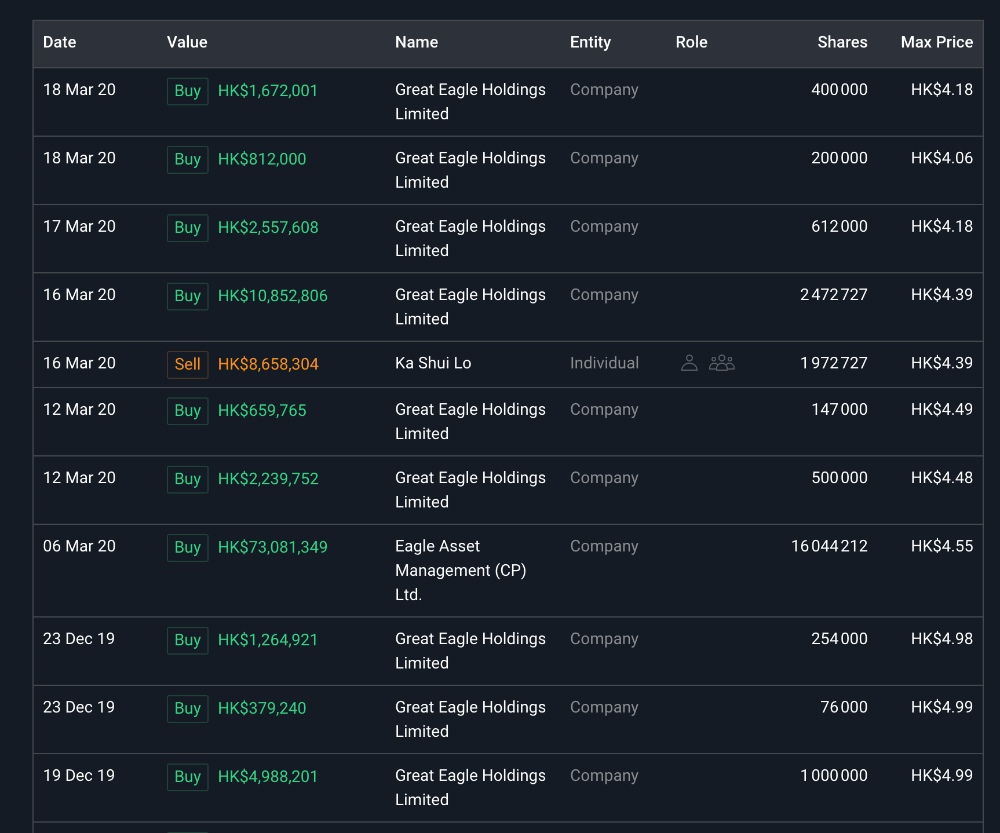
Task: Click the Entity column header
Action: click(590, 42)
